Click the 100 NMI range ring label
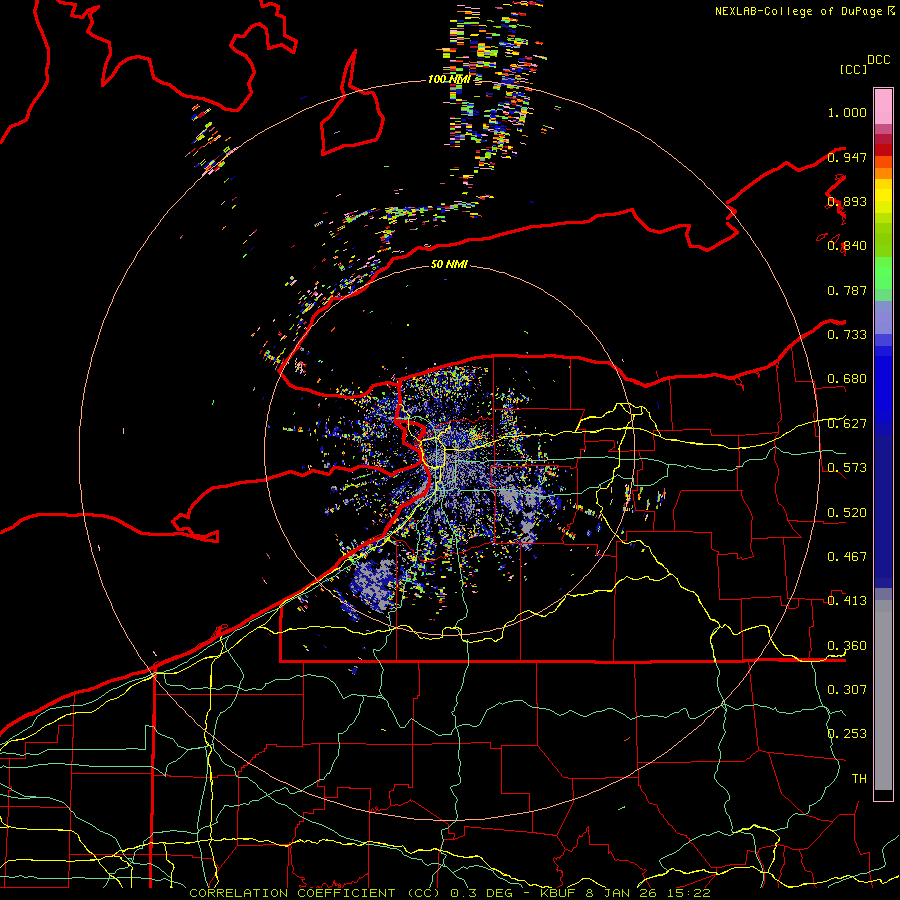 [449, 79]
